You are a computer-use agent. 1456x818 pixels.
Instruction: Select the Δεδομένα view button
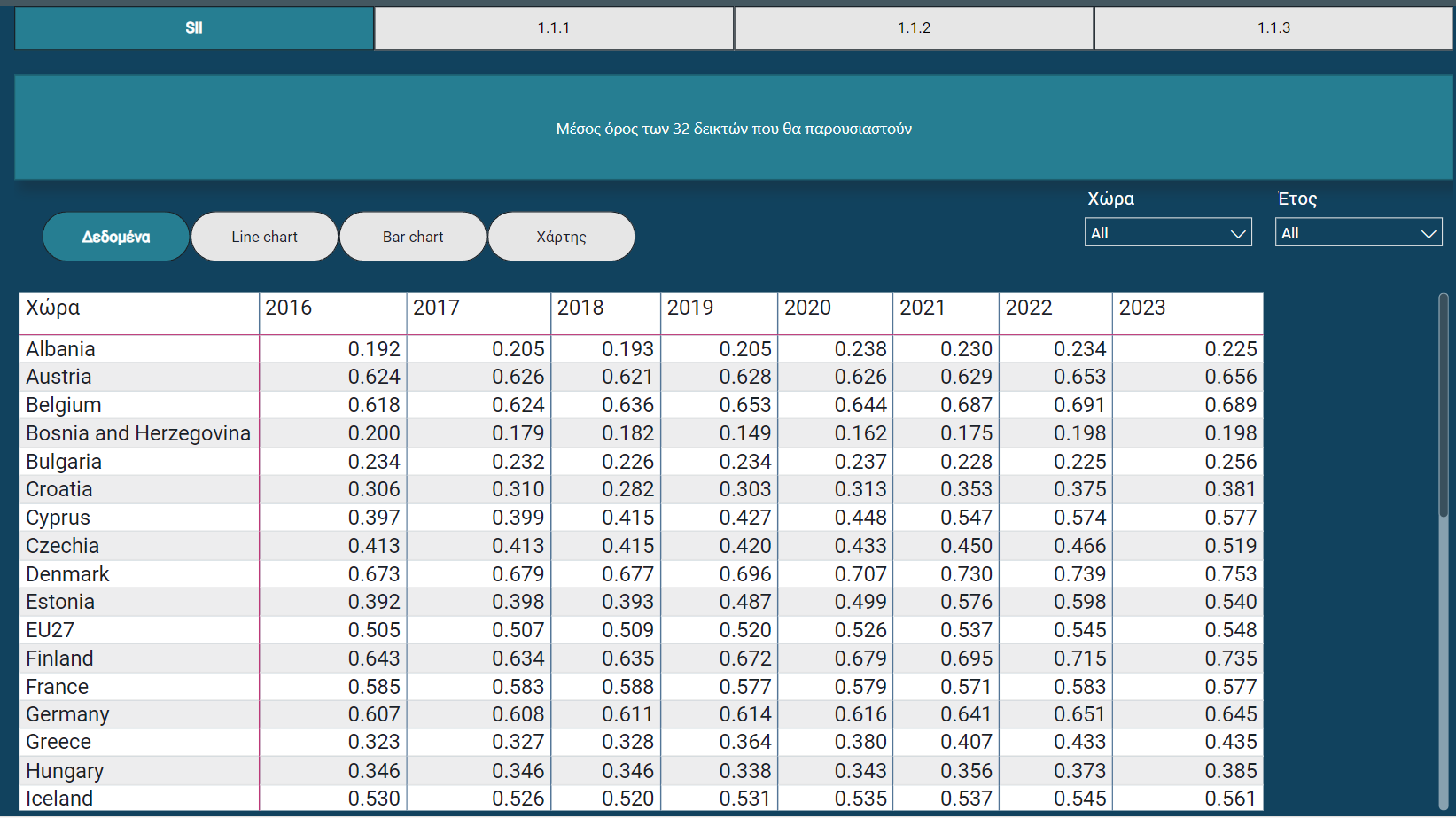pyautogui.click(x=116, y=237)
